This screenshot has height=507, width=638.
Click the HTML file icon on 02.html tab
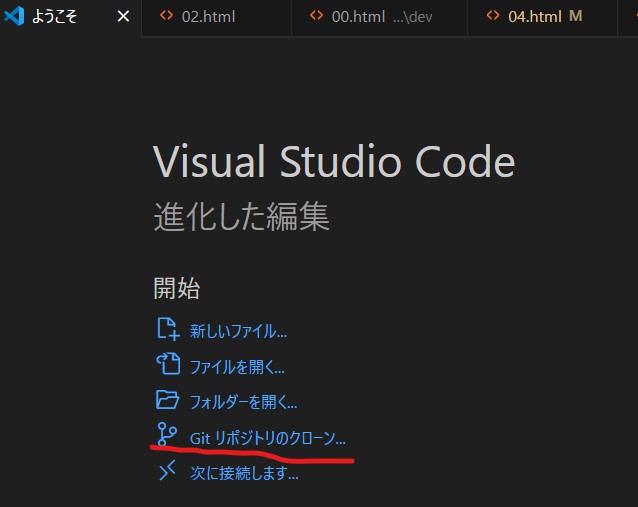tap(167, 16)
